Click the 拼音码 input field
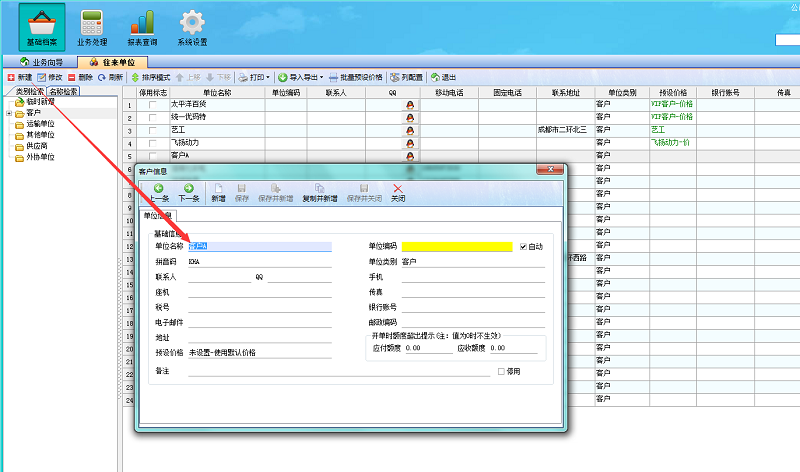The width and height of the screenshot is (800, 472). 258,261
